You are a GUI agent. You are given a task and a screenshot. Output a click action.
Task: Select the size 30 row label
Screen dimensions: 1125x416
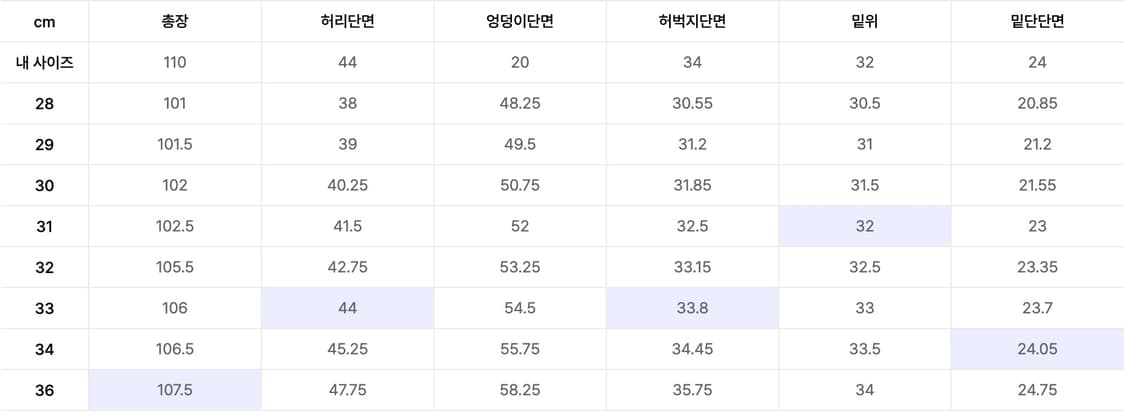pos(44,185)
